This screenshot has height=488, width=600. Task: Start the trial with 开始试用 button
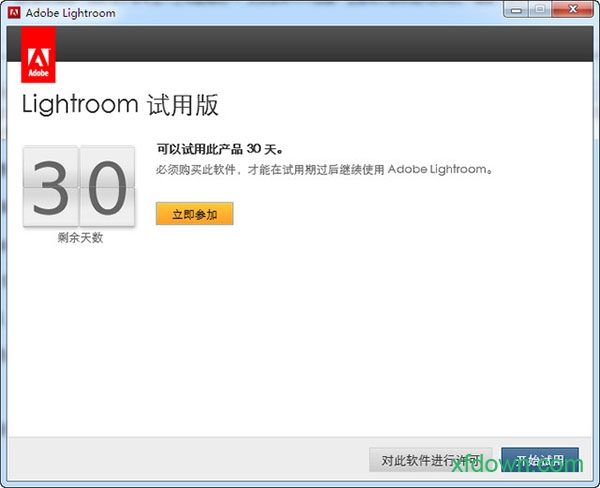coord(540,460)
